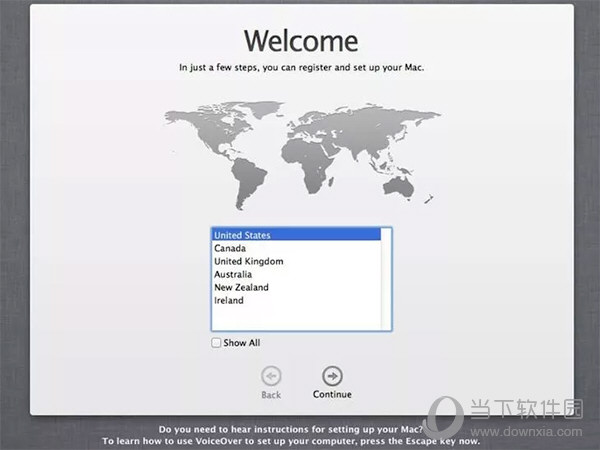The width and height of the screenshot is (600, 450).
Task: Click the Continue arrow icon
Action: (332, 376)
